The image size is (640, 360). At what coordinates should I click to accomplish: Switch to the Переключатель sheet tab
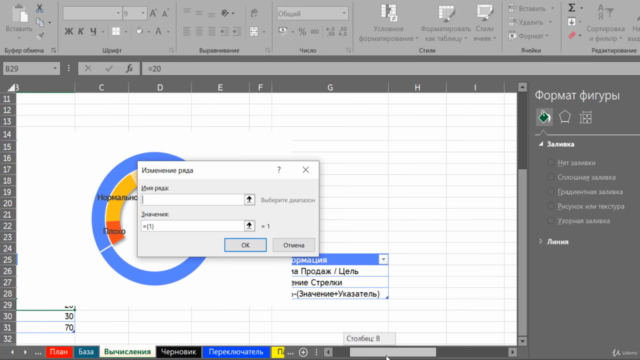tap(236, 352)
